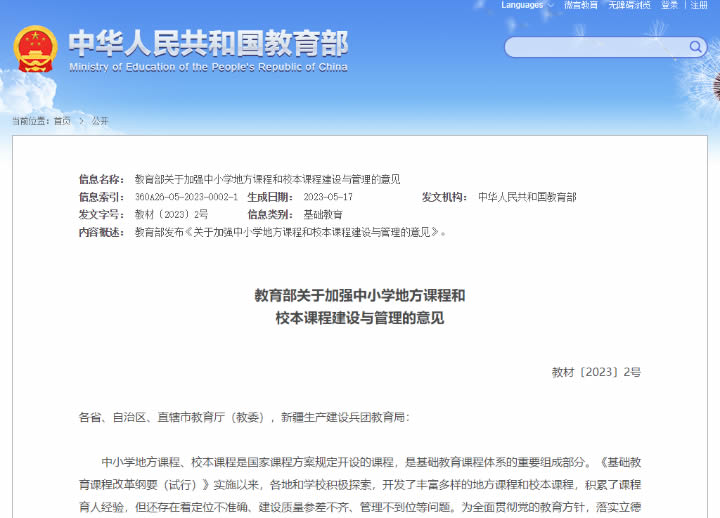The image size is (720, 518).
Task: Click the 登录 login link
Action: coord(669,5)
